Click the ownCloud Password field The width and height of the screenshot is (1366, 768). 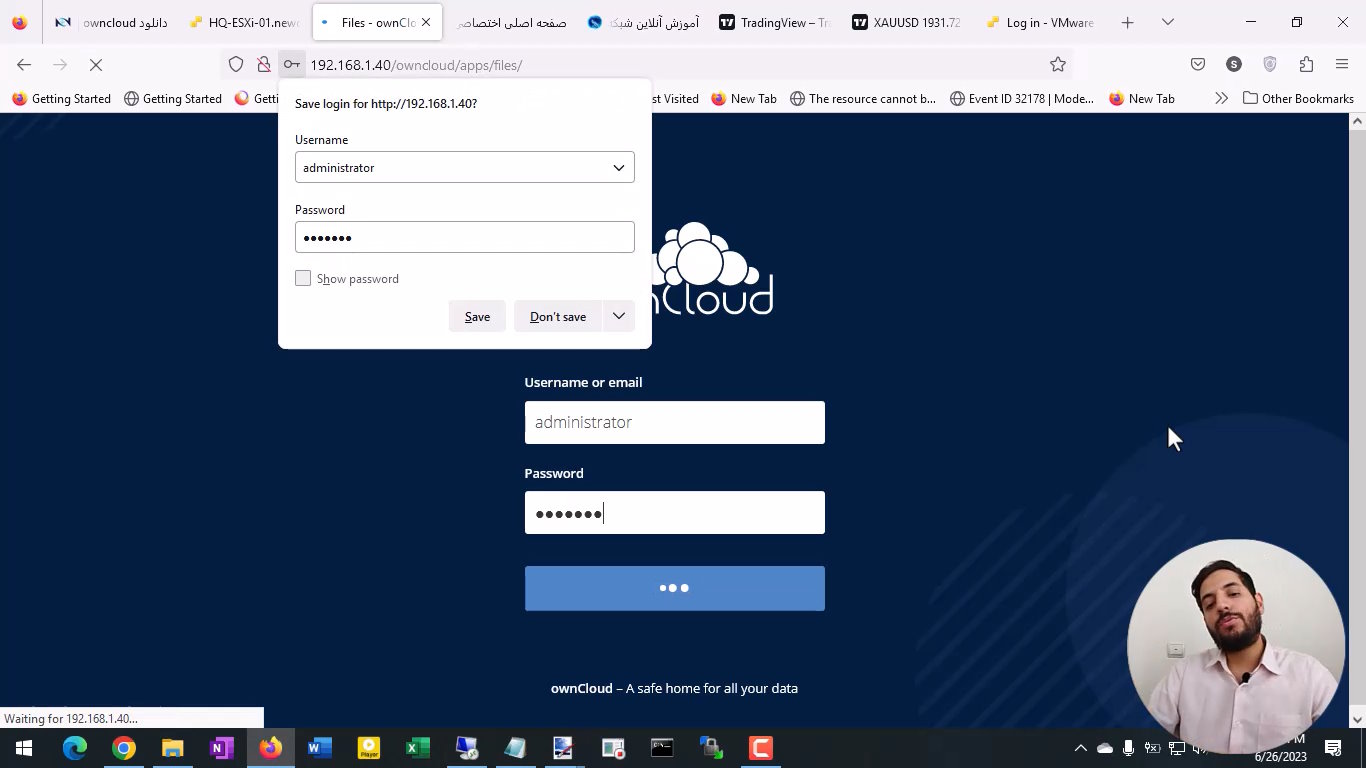[x=675, y=513]
